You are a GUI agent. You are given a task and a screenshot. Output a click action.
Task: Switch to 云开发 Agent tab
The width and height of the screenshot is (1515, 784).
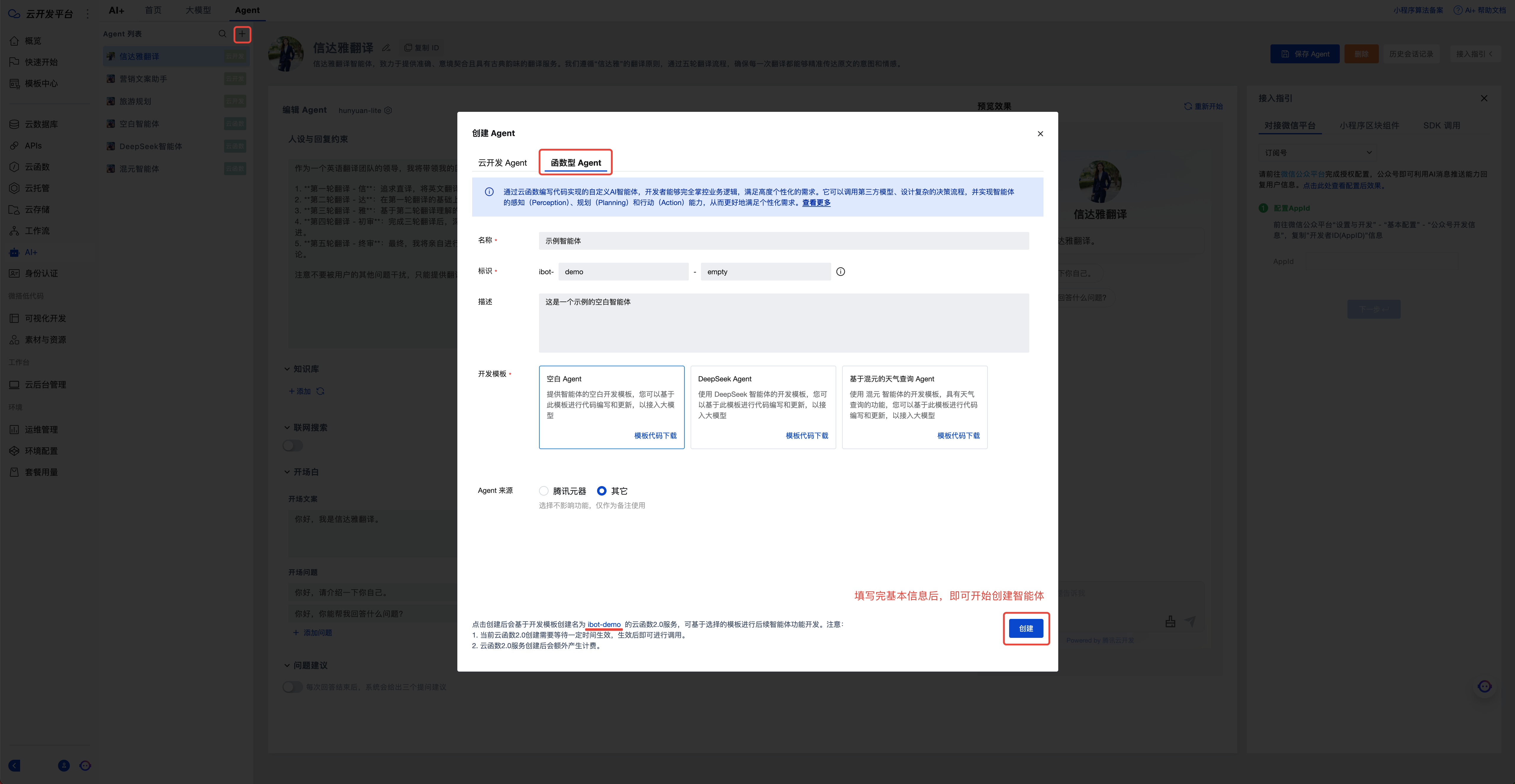[502, 163]
